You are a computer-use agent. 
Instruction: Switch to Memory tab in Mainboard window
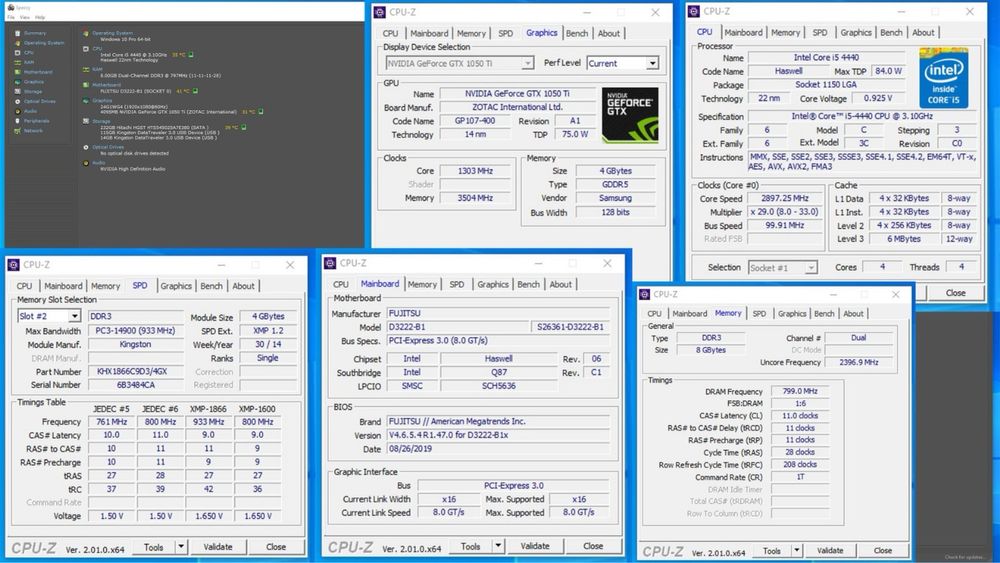pos(422,284)
